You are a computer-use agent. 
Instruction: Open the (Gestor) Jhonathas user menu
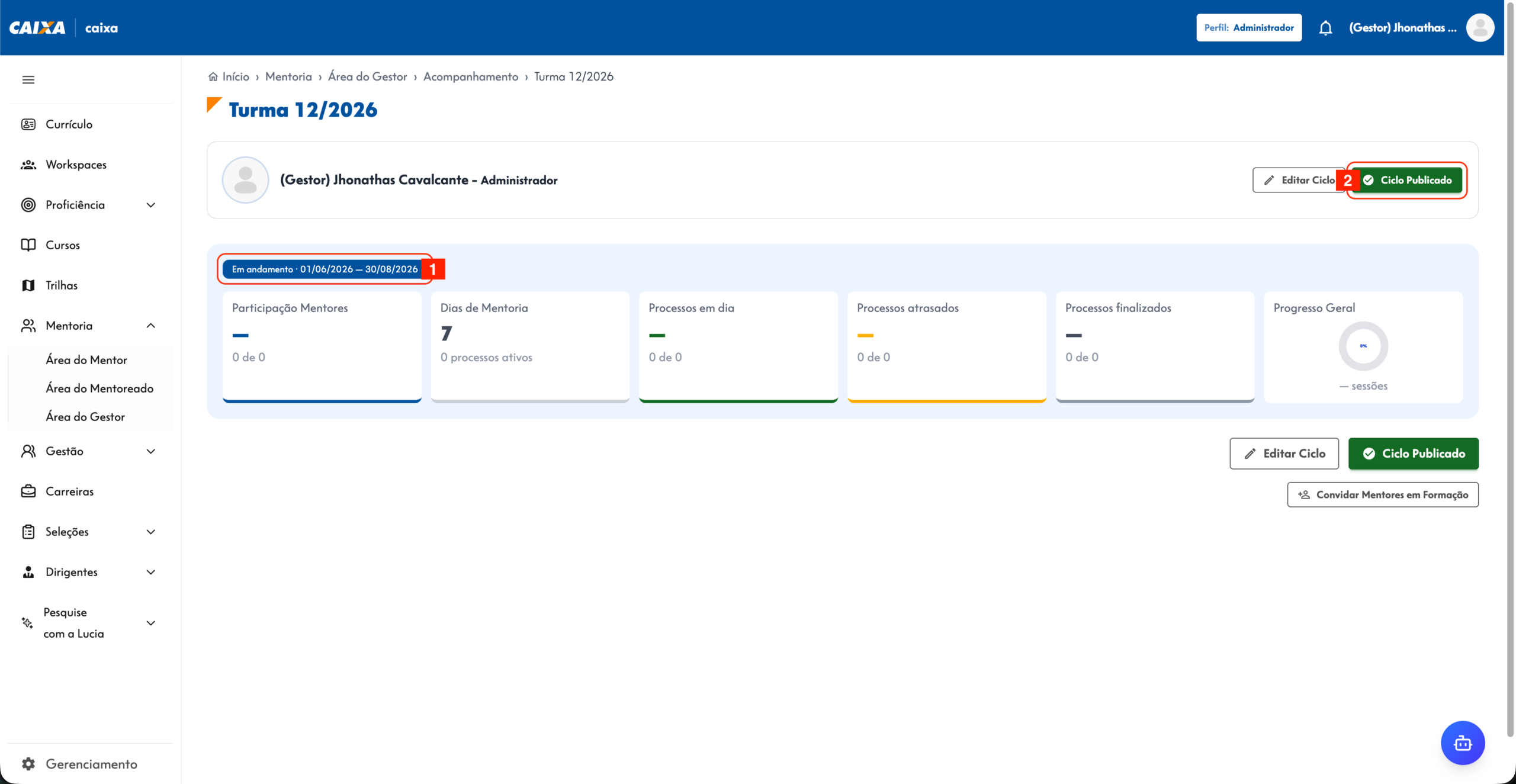[x=1402, y=28]
